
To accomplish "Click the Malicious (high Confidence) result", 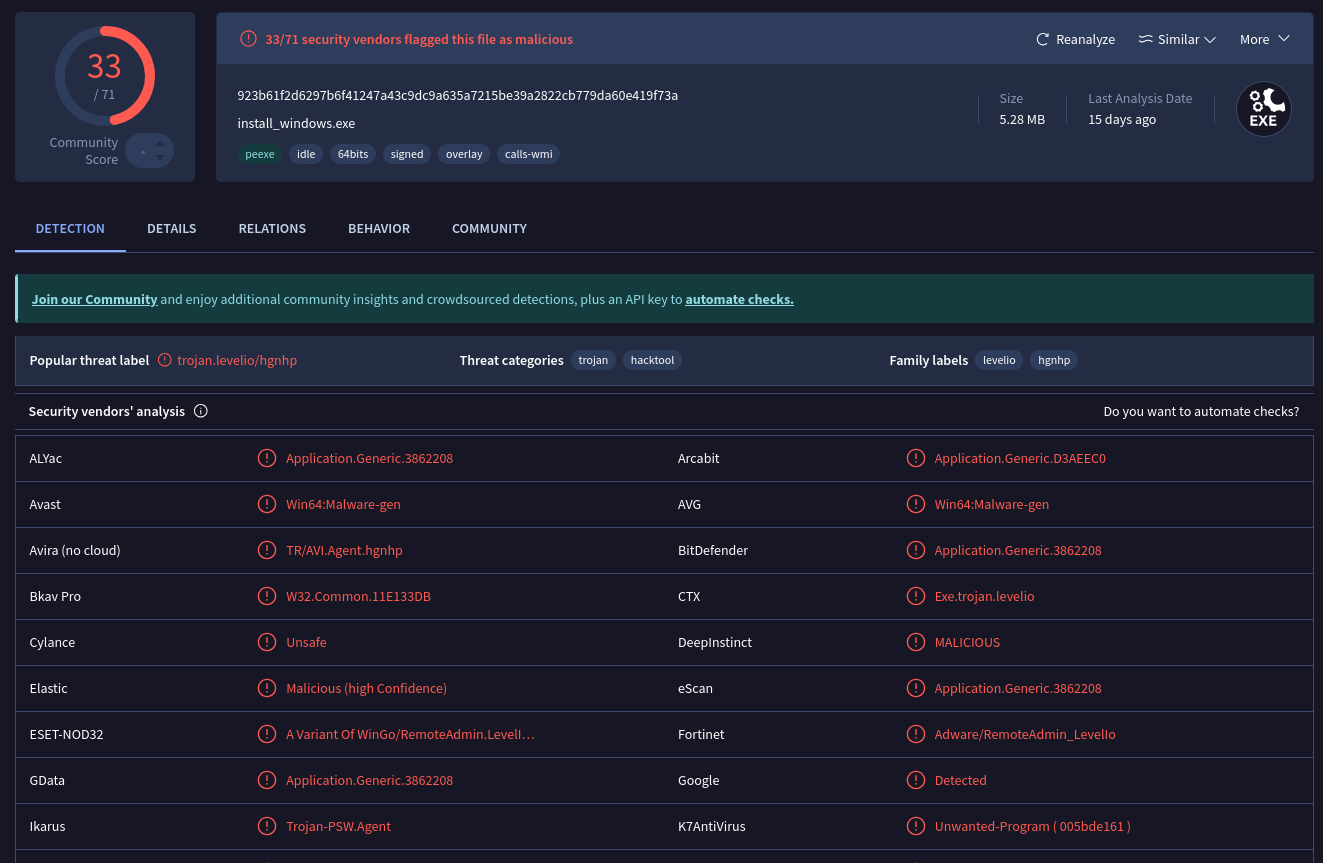I will (366, 688).
